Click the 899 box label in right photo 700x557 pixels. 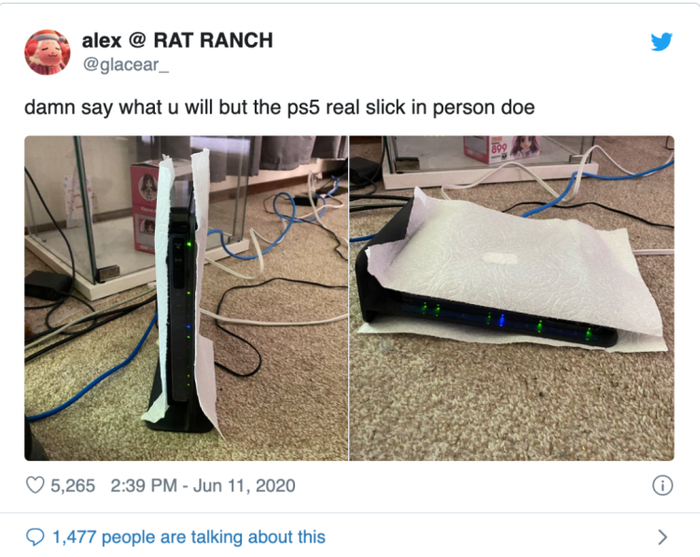pyautogui.click(x=499, y=148)
